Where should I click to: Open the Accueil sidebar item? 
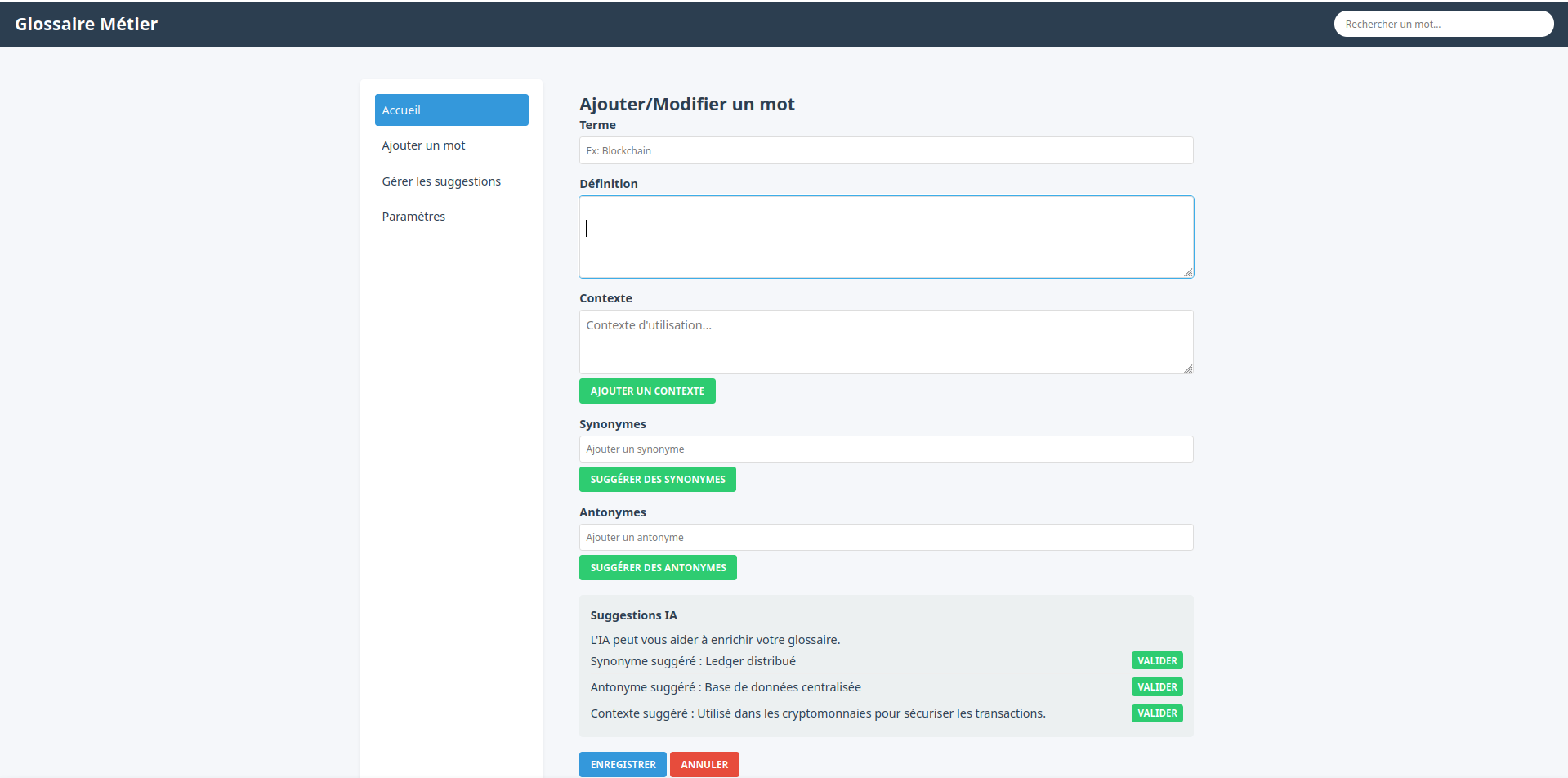451,110
